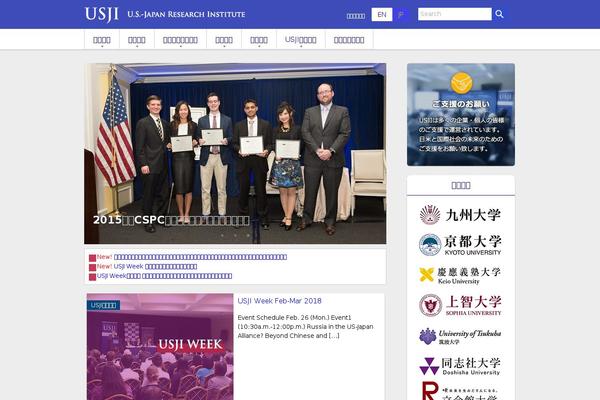This screenshot has width=600, height=400.
Task: Click the faint flag icon beside EN
Action: pyautogui.click(x=401, y=15)
